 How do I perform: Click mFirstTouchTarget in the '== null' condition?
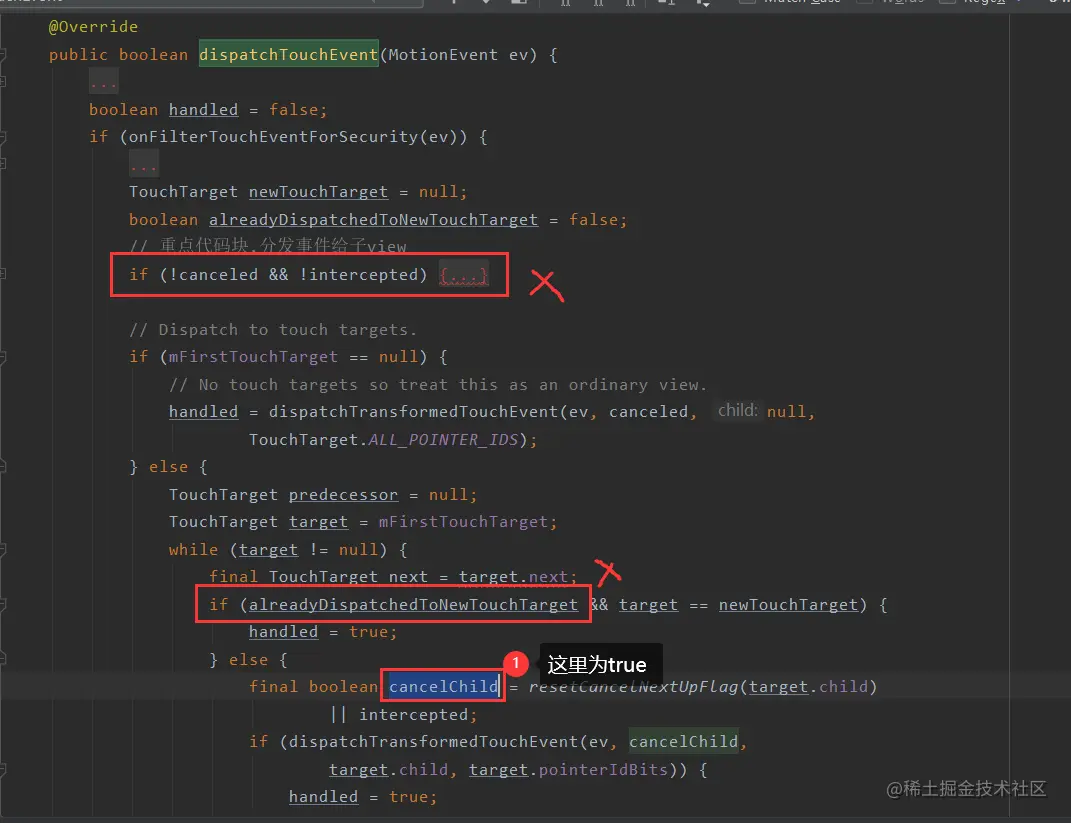pos(253,357)
